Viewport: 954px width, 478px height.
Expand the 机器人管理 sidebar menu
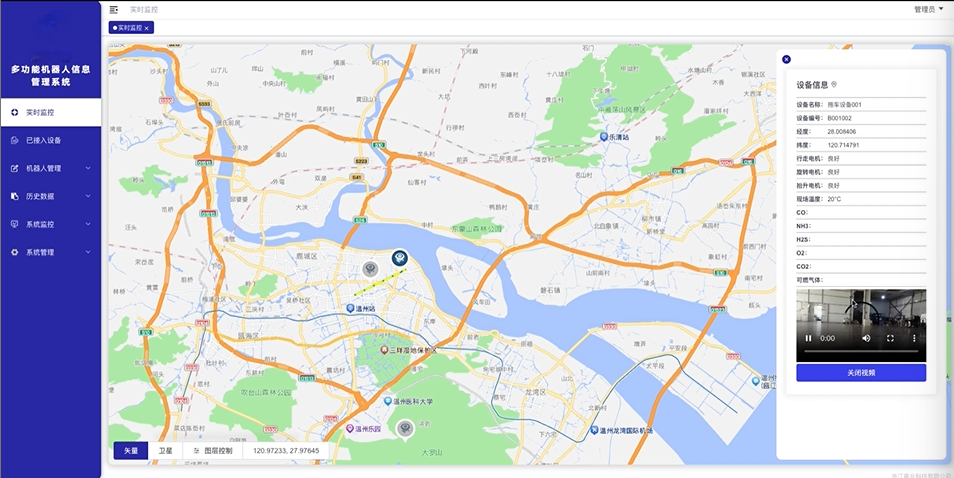coord(50,168)
